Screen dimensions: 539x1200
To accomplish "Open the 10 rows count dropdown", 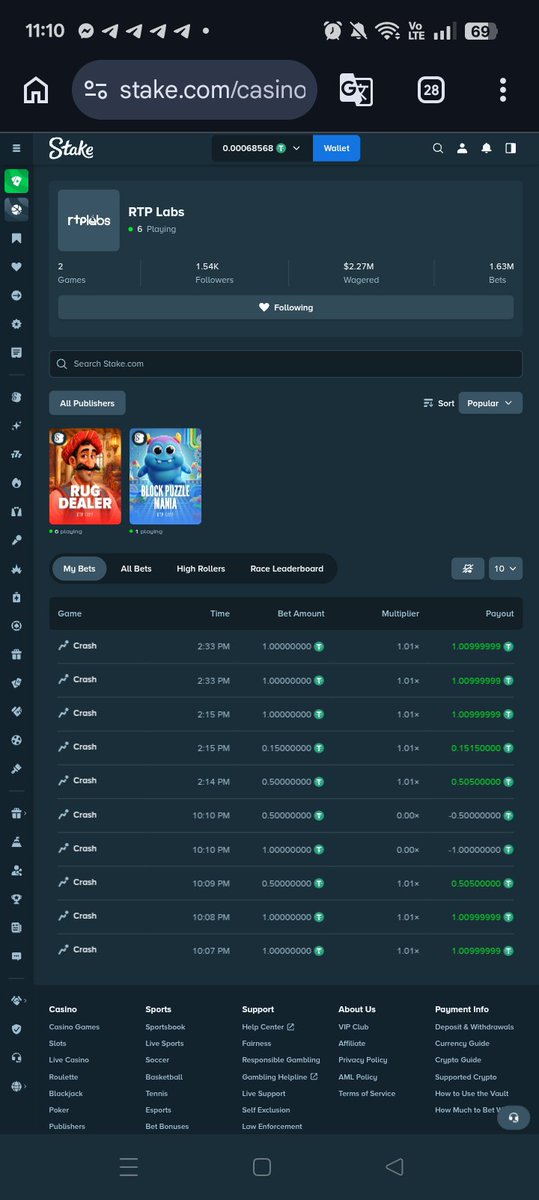I will pyautogui.click(x=505, y=568).
